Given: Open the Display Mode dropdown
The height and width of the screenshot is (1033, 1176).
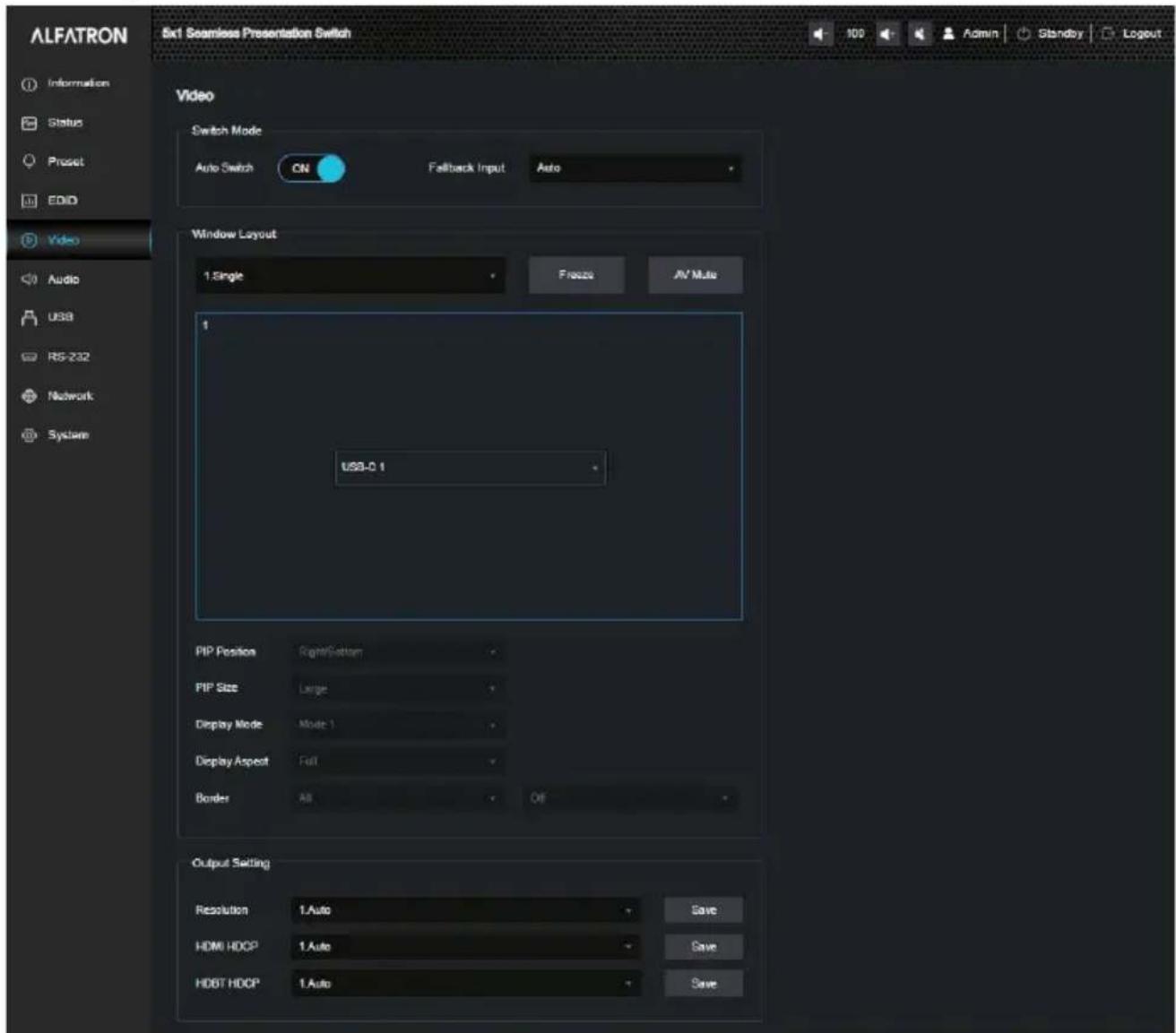Looking at the screenshot, I should click(x=398, y=725).
